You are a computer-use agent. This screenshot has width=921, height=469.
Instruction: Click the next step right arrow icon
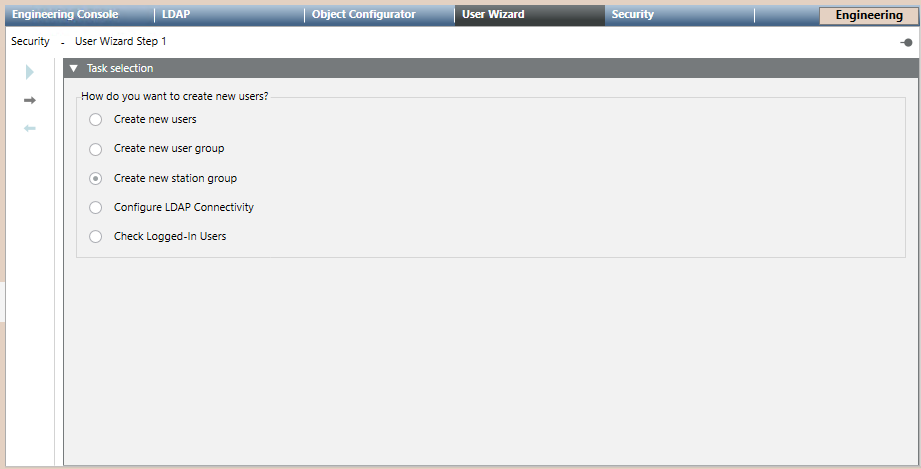point(30,100)
